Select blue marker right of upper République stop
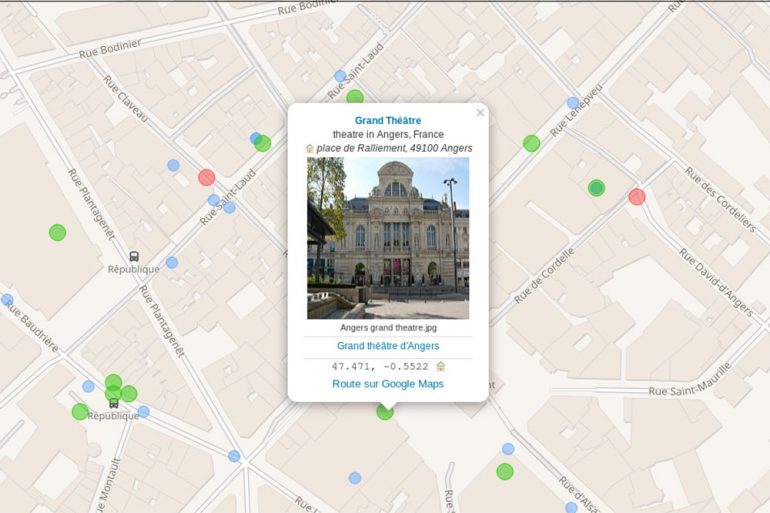The image size is (770, 513). [172, 262]
